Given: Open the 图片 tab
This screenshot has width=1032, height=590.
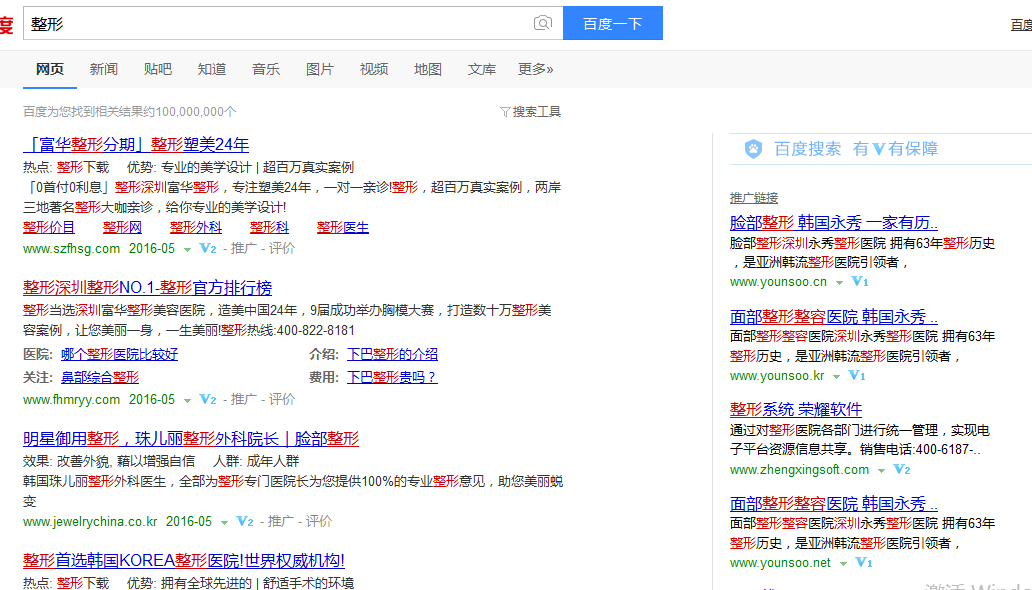Looking at the screenshot, I should pos(320,69).
